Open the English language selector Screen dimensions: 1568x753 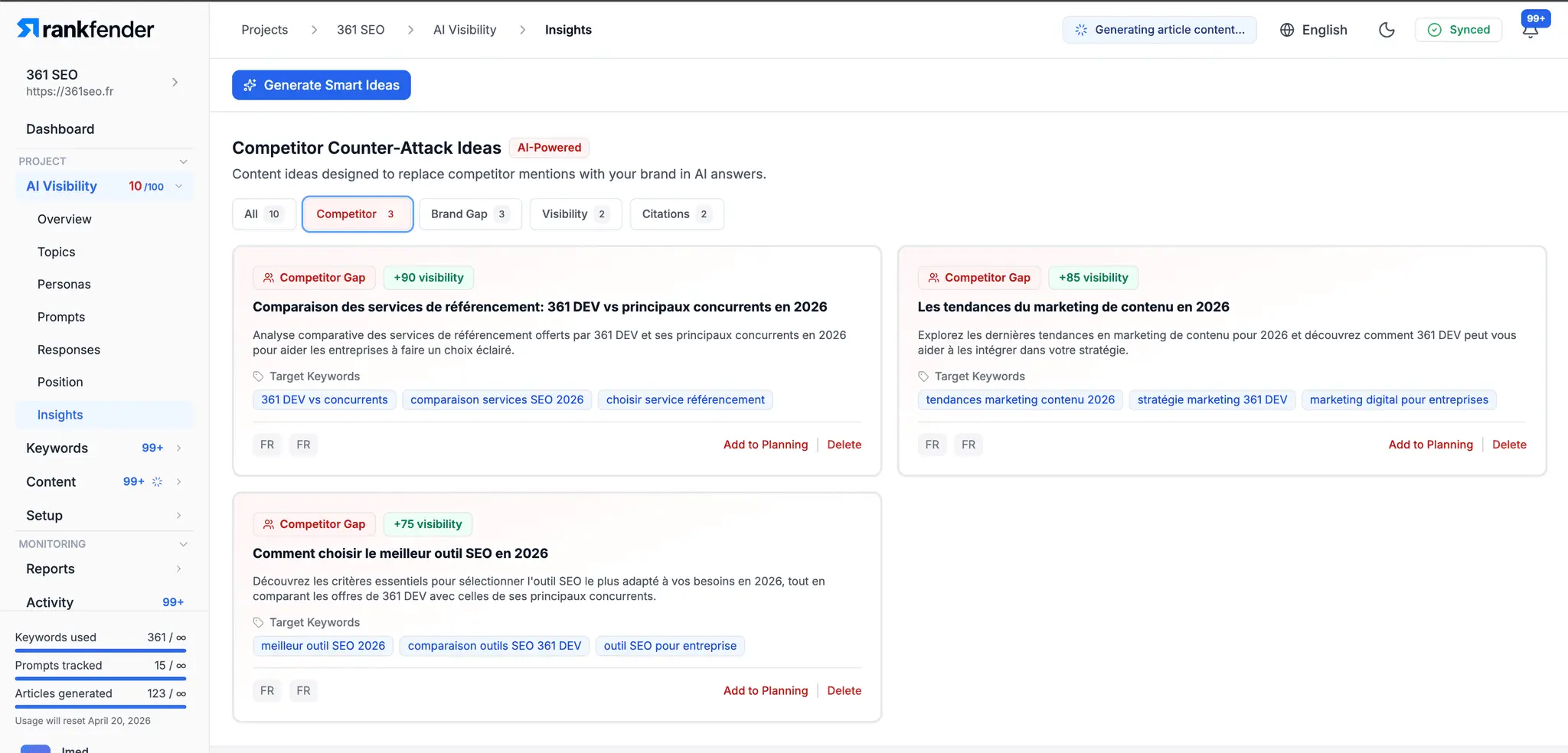[1314, 30]
